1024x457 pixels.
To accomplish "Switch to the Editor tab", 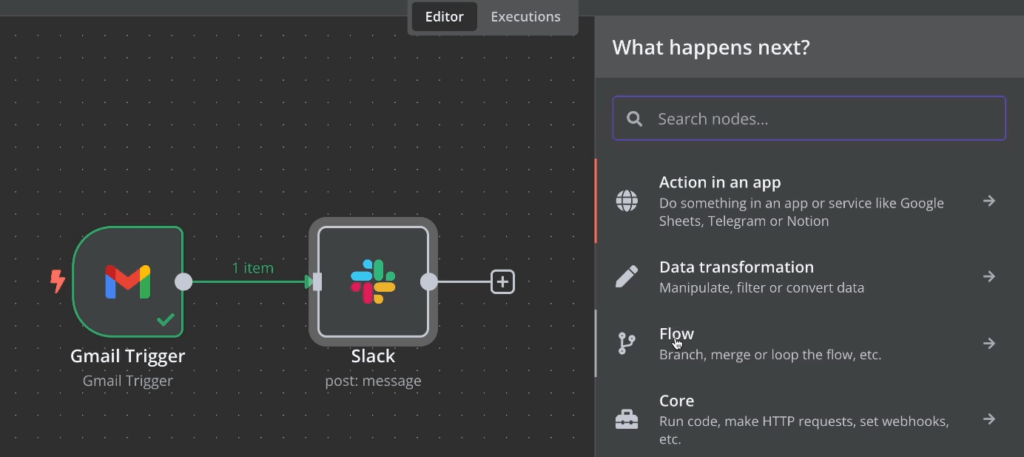I will [x=445, y=17].
